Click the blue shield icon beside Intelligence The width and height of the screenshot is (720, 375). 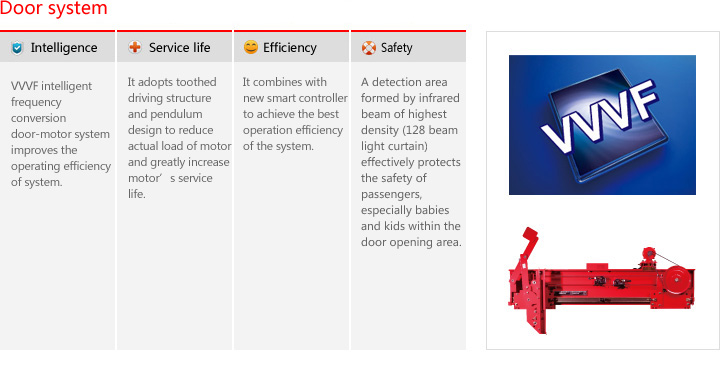(17, 47)
